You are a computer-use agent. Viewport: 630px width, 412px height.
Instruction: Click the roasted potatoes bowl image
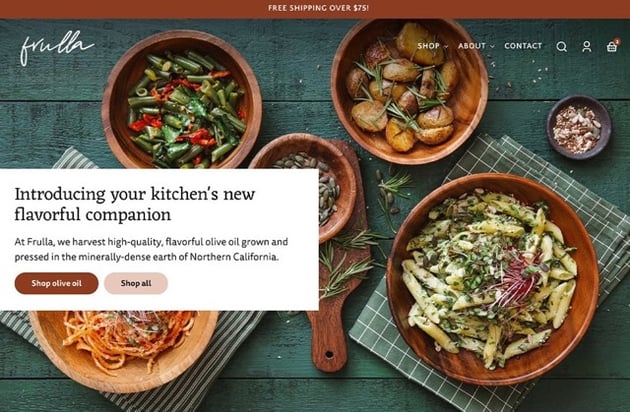409,92
